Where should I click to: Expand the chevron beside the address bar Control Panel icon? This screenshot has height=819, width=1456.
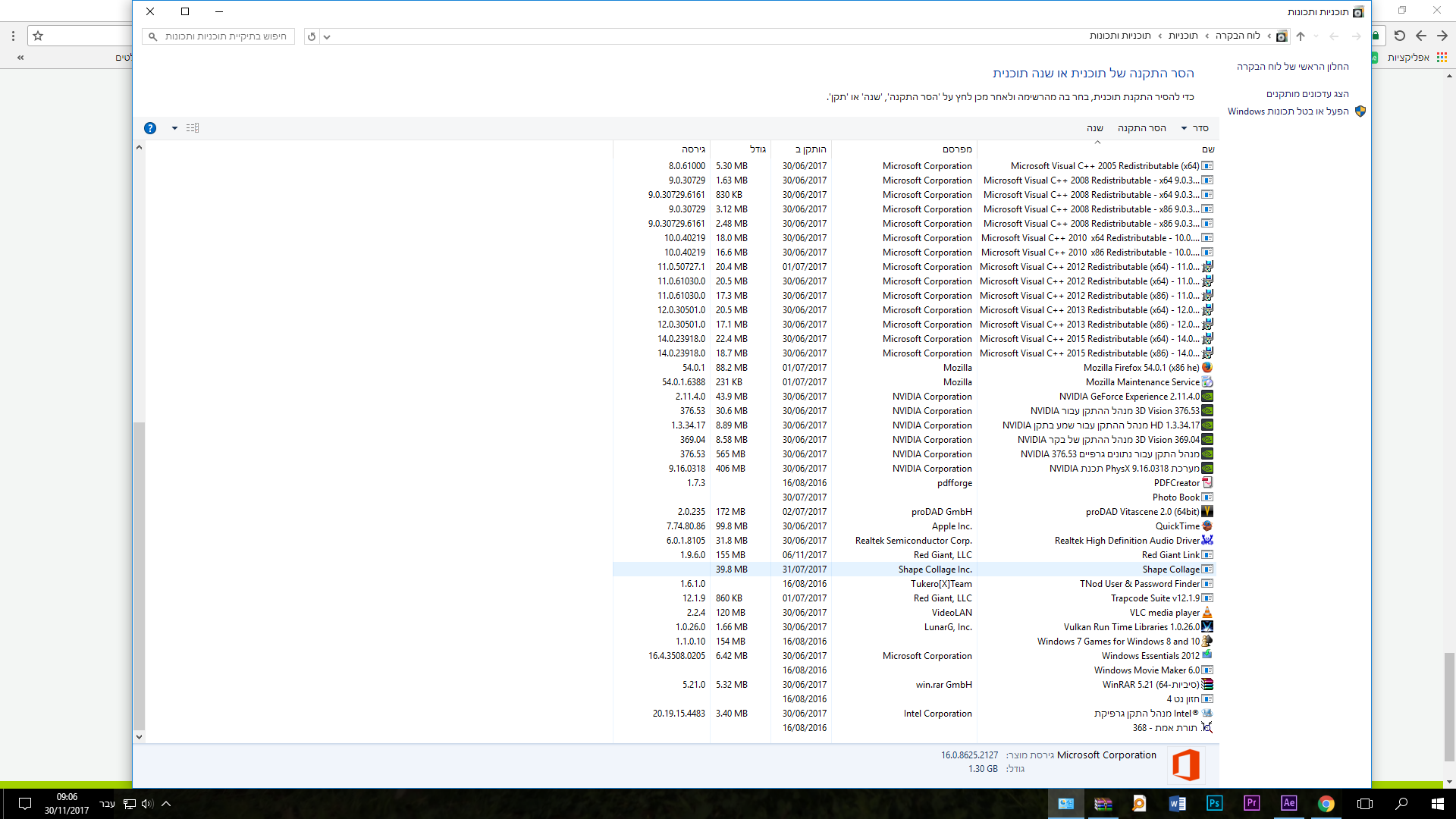click(1269, 36)
